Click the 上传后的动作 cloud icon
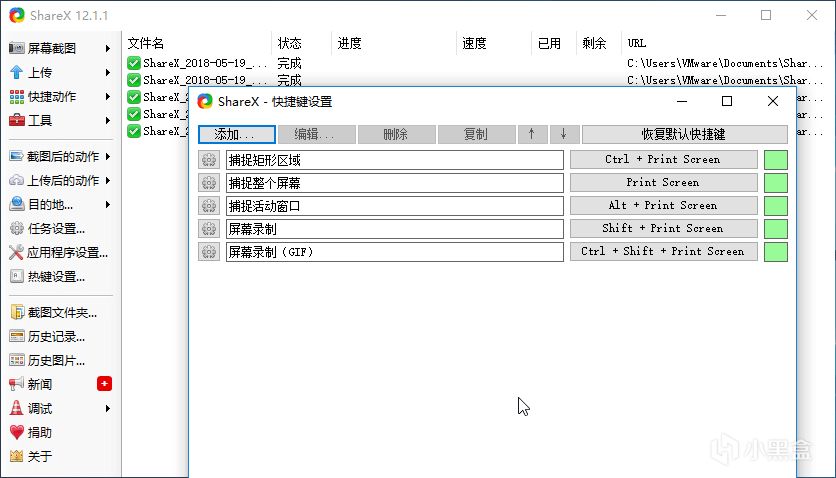The width and height of the screenshot is (836, 478). click(x=17, y=181)
